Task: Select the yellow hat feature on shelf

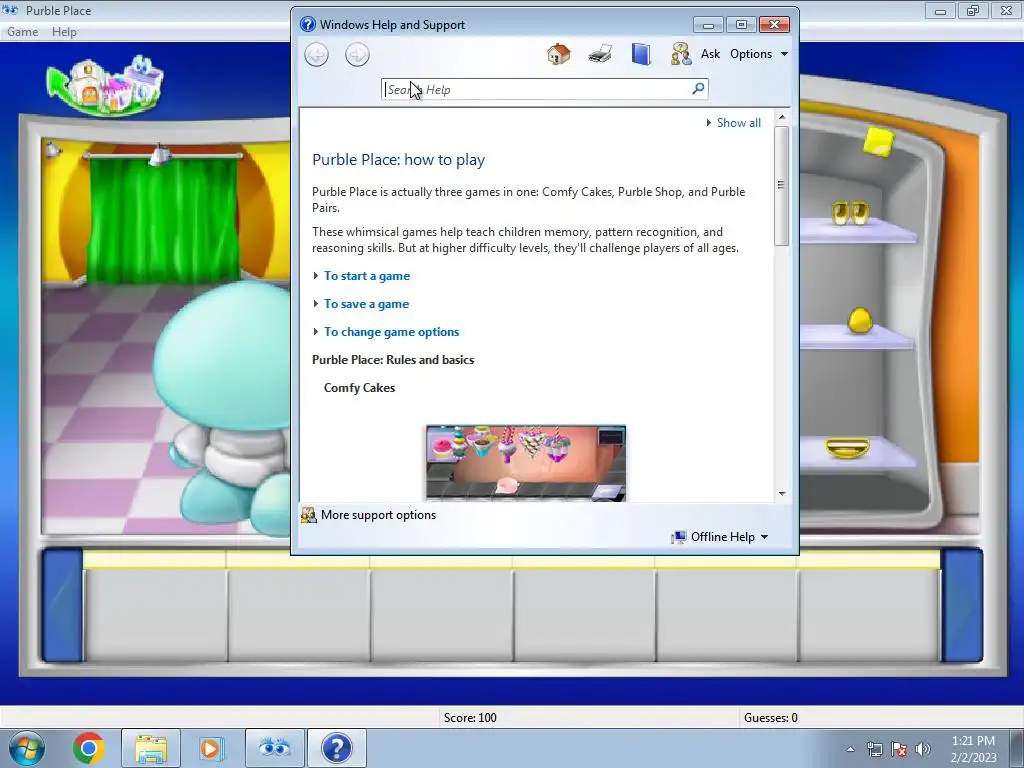Action: [x=879, y=142]
